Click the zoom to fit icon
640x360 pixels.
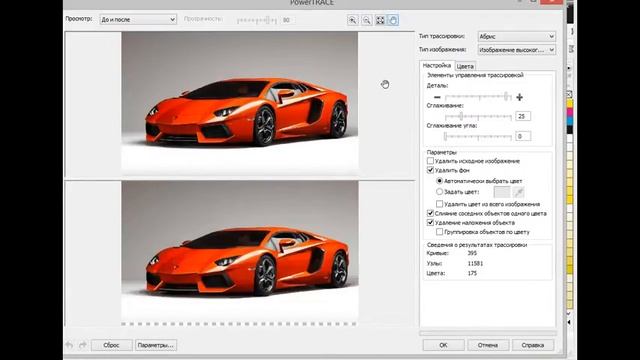point(380,20)
